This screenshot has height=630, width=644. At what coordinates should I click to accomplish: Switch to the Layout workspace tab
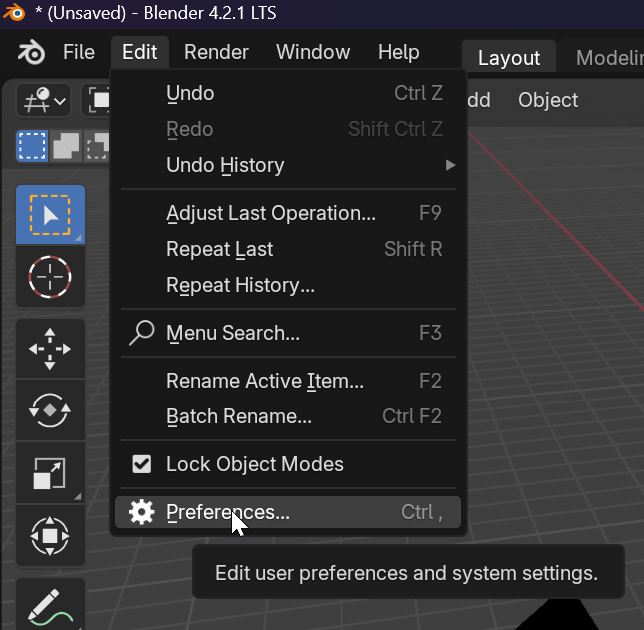(509, 57)
